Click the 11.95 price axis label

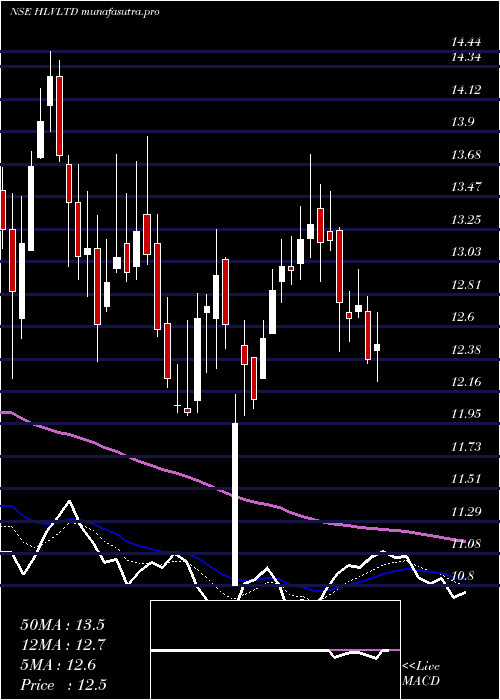pos(466,414)
